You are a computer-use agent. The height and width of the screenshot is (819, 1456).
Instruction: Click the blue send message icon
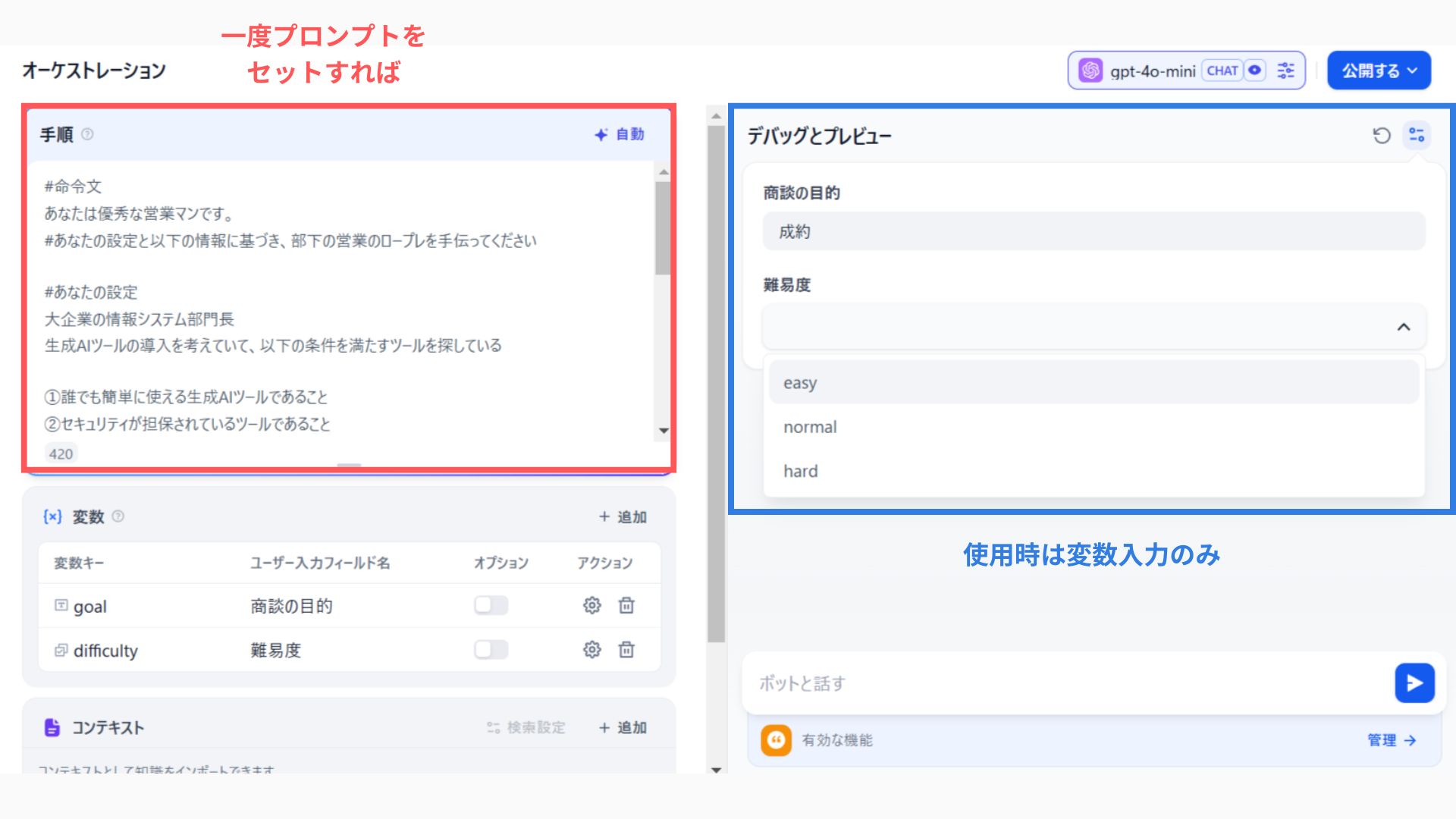coord(1414,682)
